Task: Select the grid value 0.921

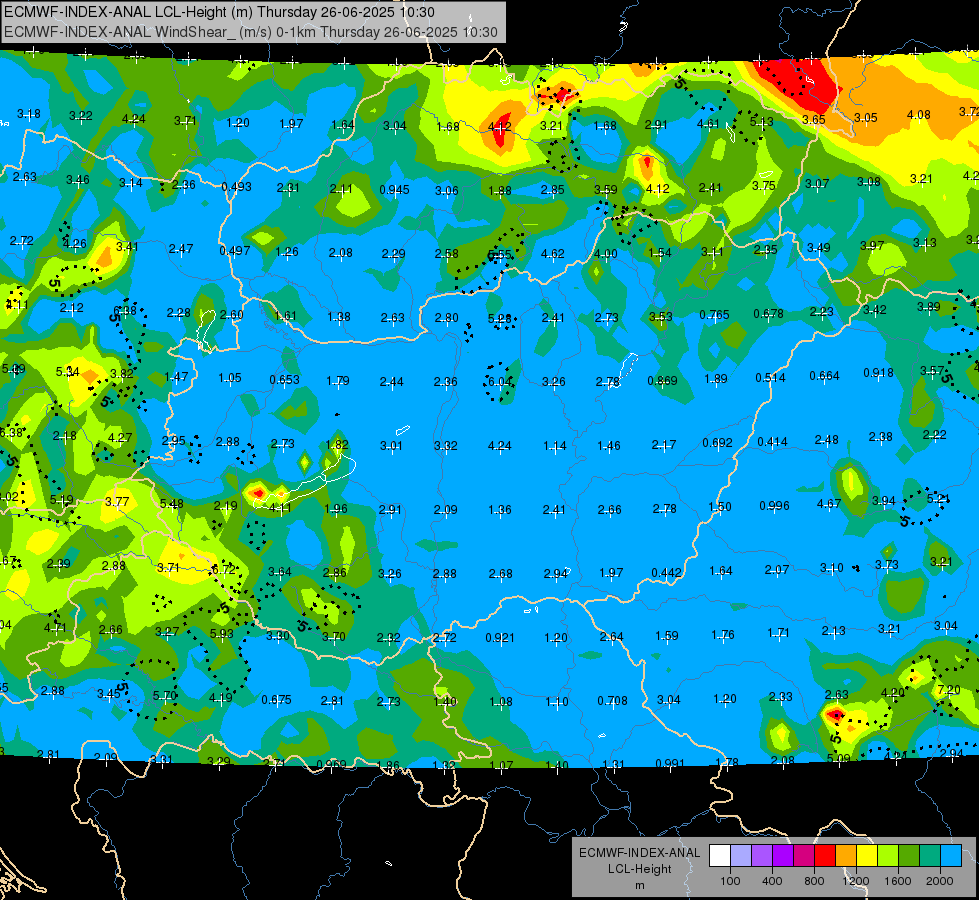Action: (500, 638)
